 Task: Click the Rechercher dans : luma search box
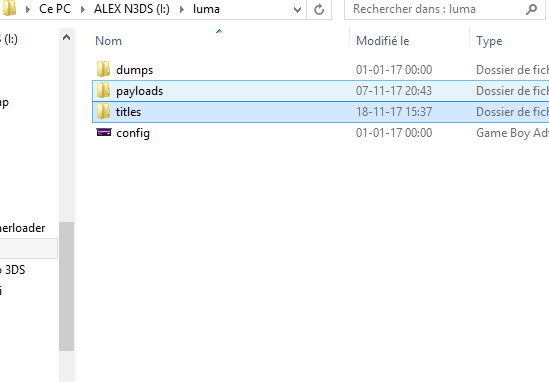[438, 9]
